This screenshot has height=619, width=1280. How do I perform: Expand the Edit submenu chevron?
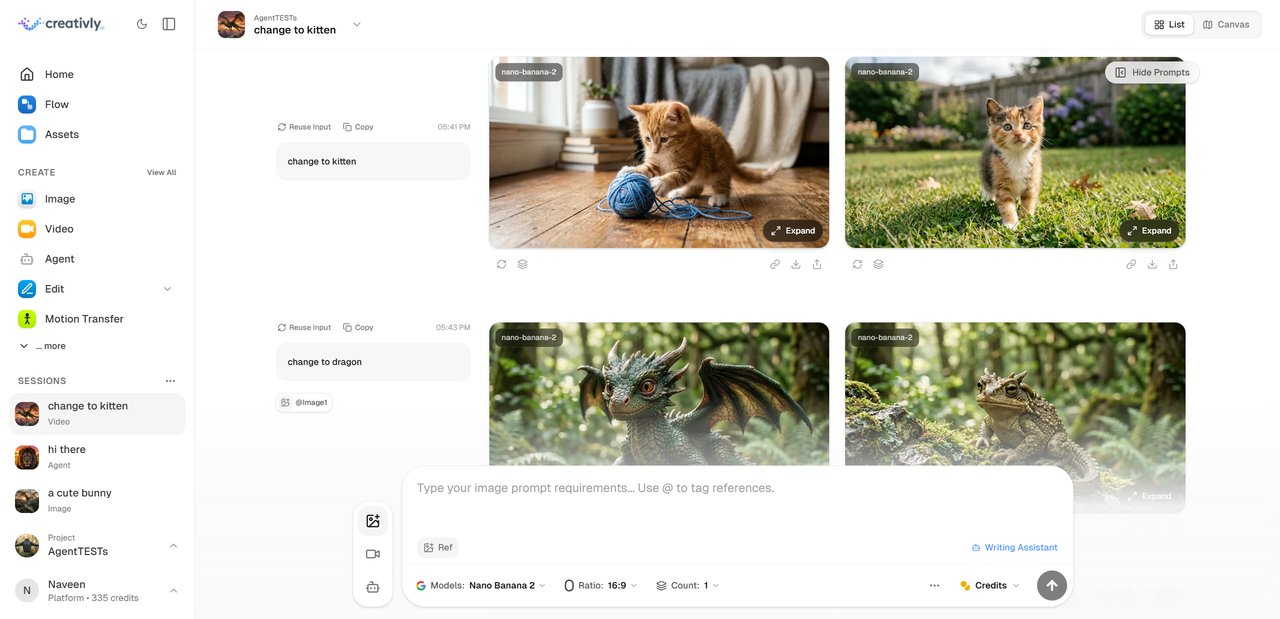coord(167,289)
